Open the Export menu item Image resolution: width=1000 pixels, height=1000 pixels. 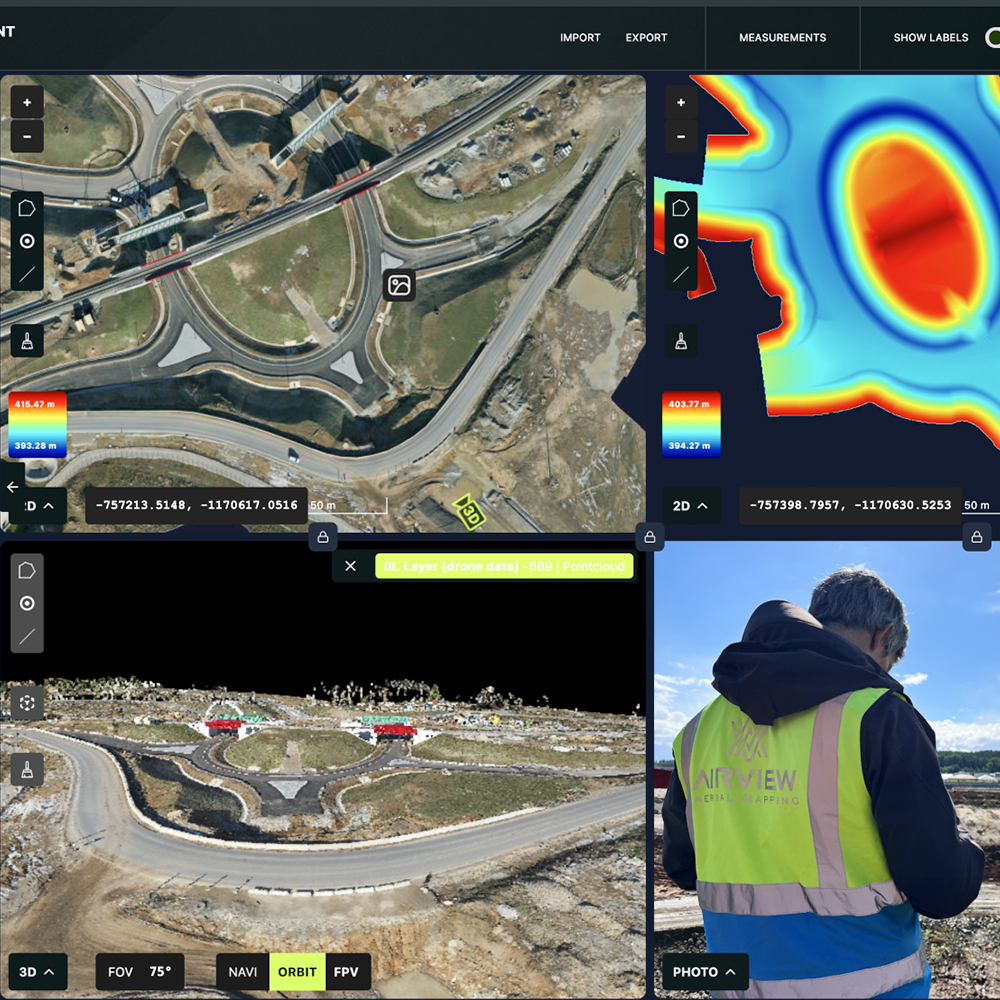pos(646,38)
